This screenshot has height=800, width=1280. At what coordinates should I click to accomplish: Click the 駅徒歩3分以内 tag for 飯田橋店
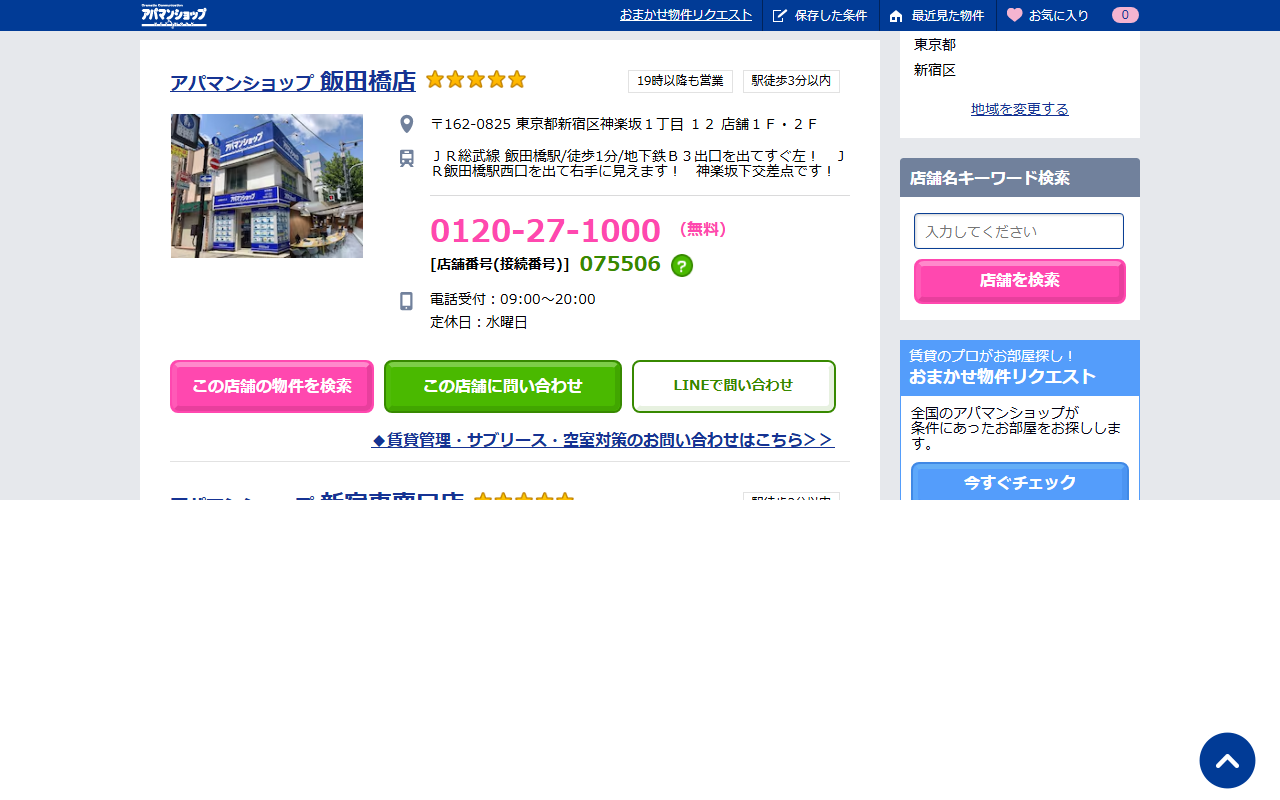click(x=791, y=81)
